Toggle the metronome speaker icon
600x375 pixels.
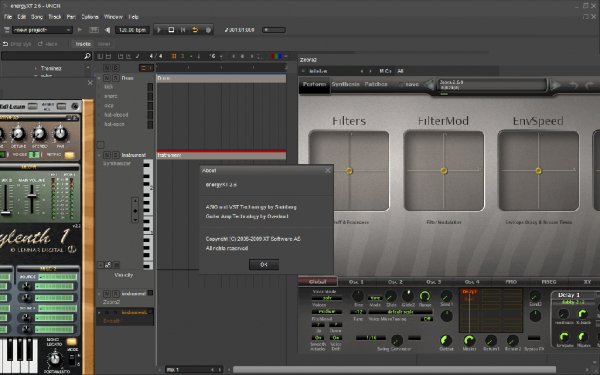pyautogui.click(x=108, y=30)
